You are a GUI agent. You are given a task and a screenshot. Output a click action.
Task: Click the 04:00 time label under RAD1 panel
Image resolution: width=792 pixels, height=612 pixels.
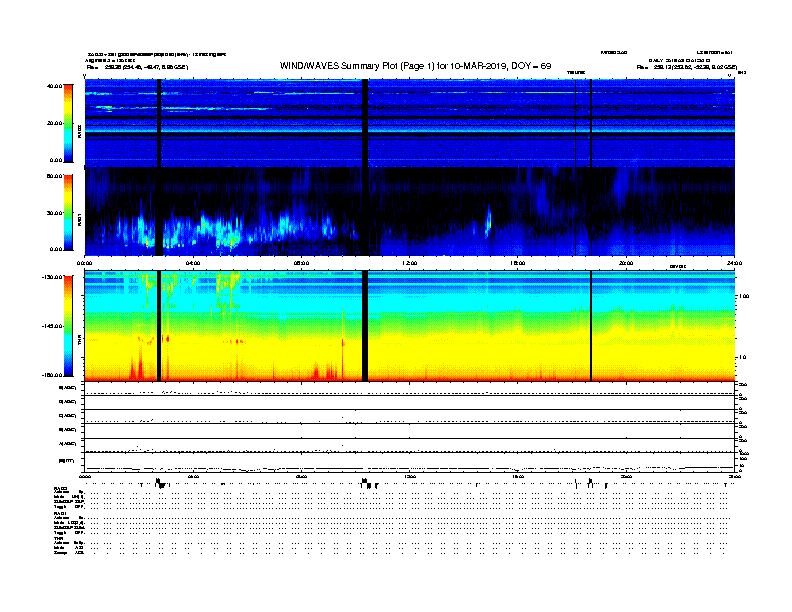point(193,263)
